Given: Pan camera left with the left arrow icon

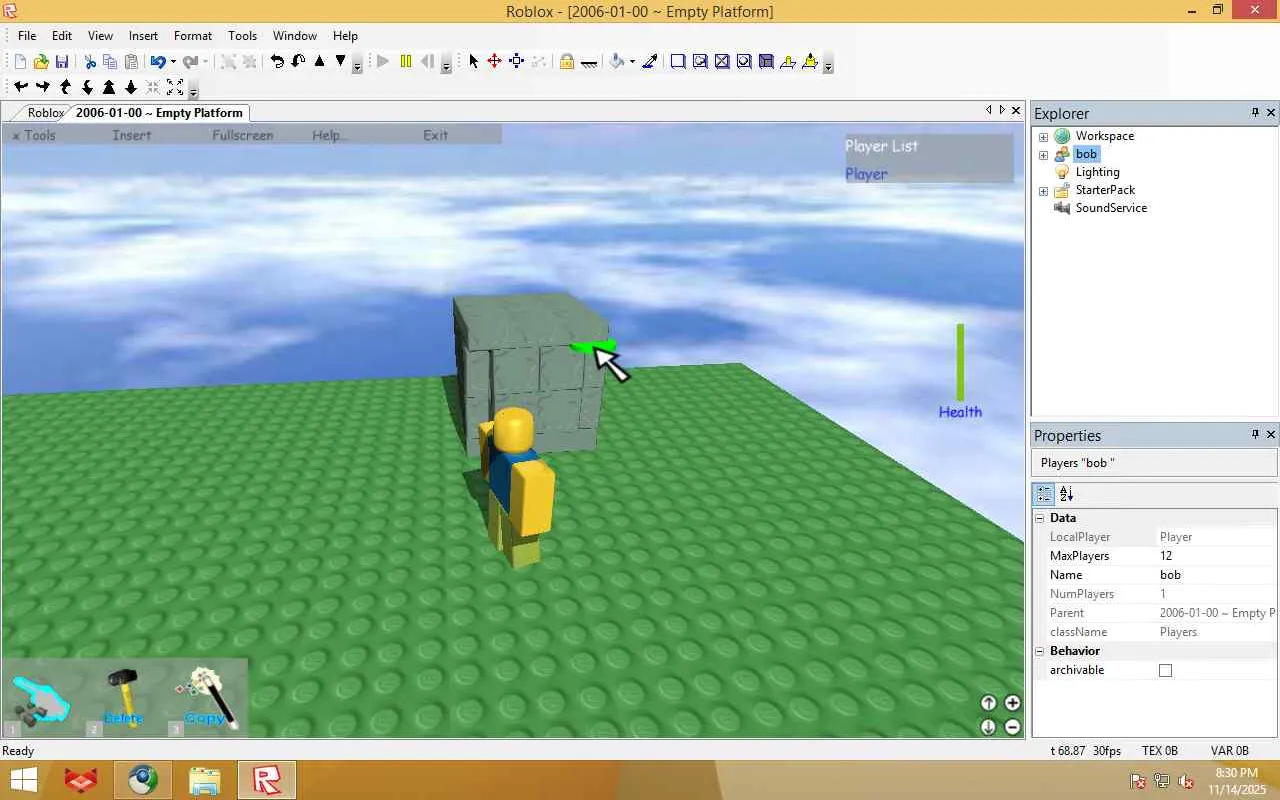Looking at the screenshot, I should [21, 88].
